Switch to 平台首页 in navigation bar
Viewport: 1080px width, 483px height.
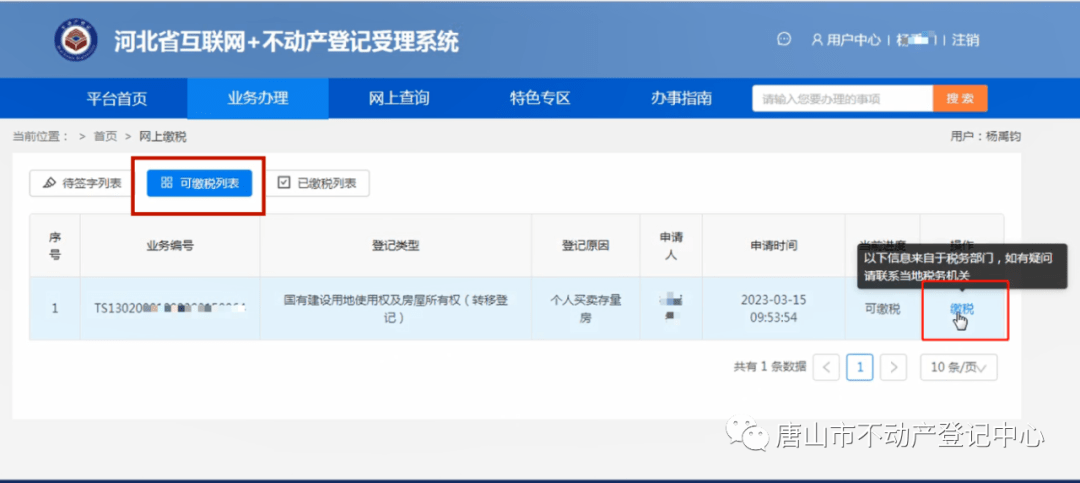[x=116, y=98]
